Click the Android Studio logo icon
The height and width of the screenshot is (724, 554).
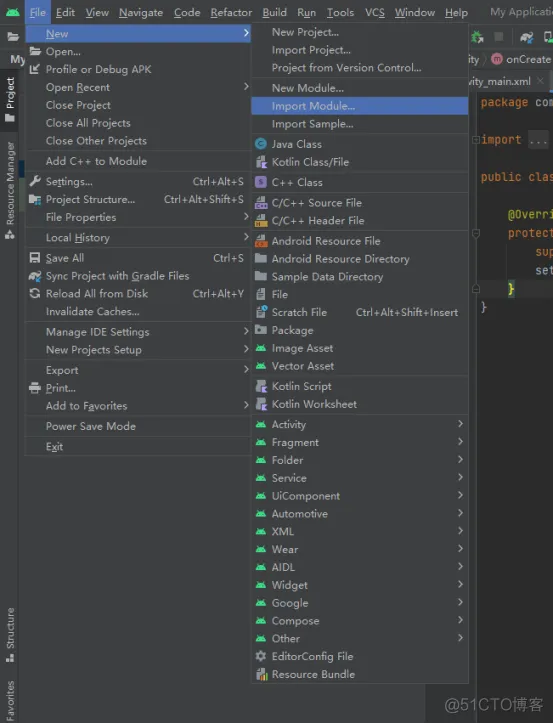(x=13, y=12)
